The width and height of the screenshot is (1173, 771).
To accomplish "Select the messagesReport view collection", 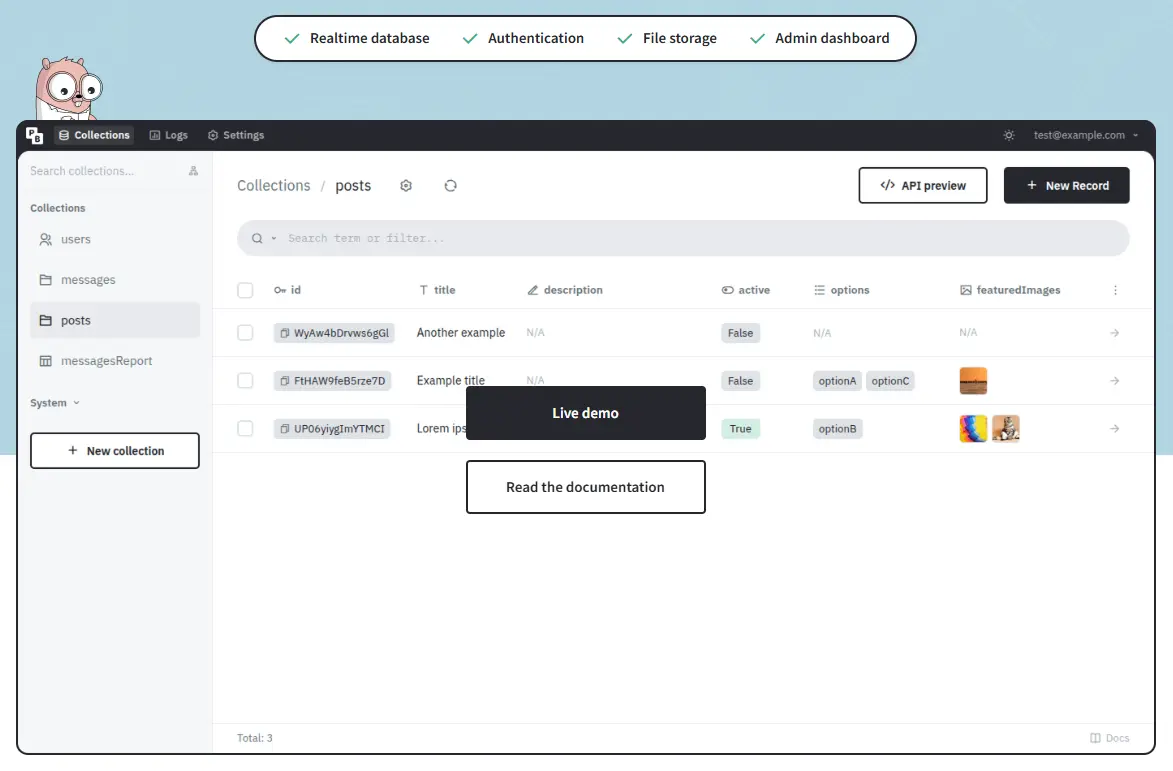I will [114, 360].
